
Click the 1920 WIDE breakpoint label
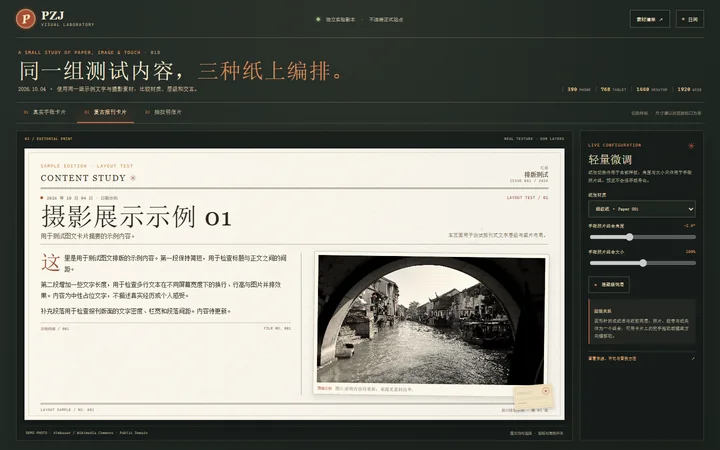(x=689, y=89)
